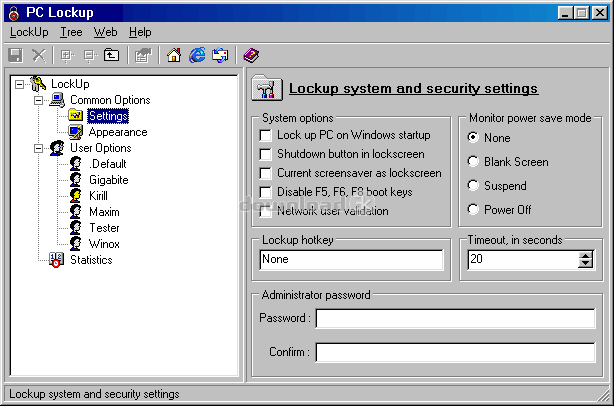This screenshot has height=406, width=614.
Task: Check Disable F5, F6, F8 boot keys
Action: 266,192
